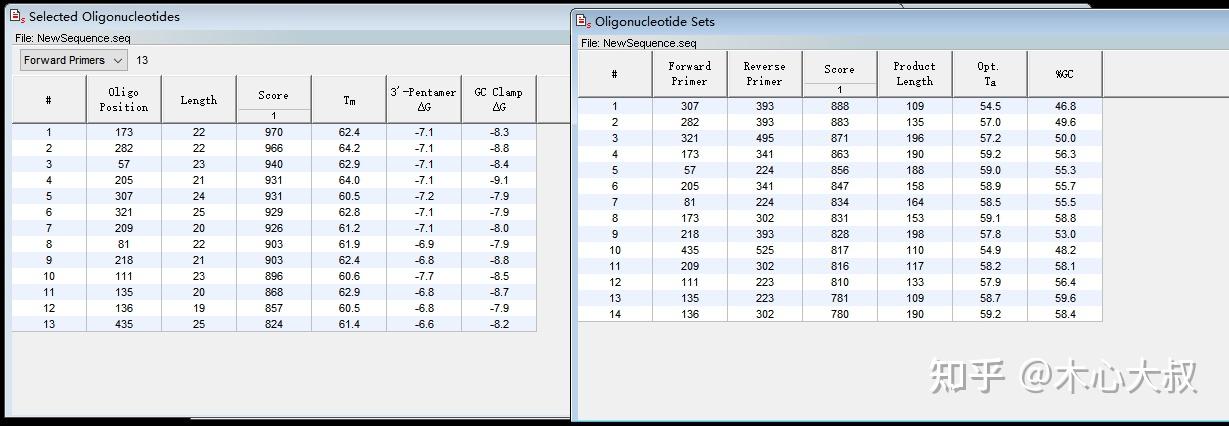Click Forward Primer header in Oligonucleotide Sets
This screenshot has width=1229, height=426.
click(x=690, y=74)
